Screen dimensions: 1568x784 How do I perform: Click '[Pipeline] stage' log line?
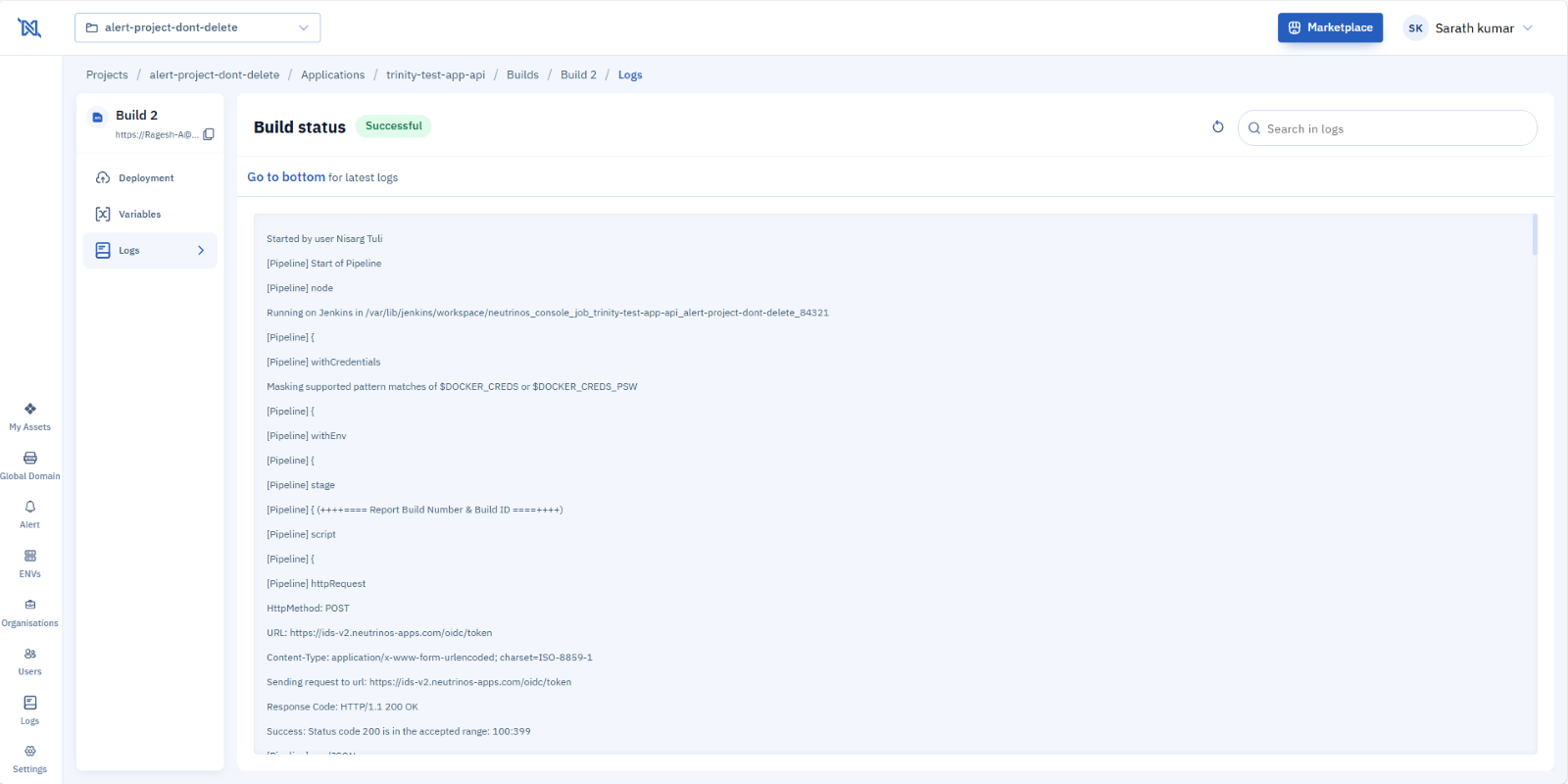[301, 485]
